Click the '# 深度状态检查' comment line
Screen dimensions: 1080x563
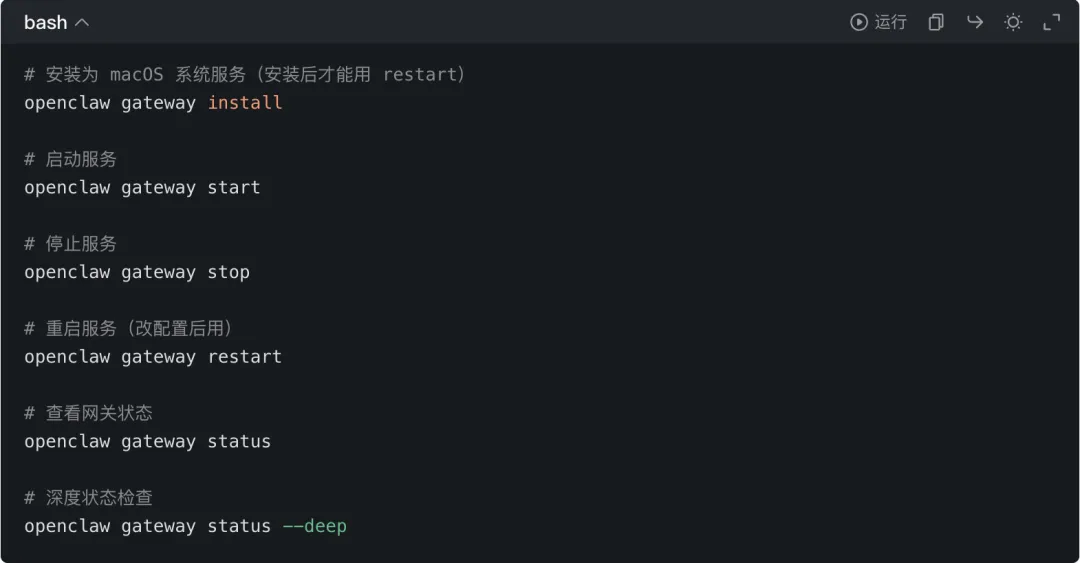(89, 498)
